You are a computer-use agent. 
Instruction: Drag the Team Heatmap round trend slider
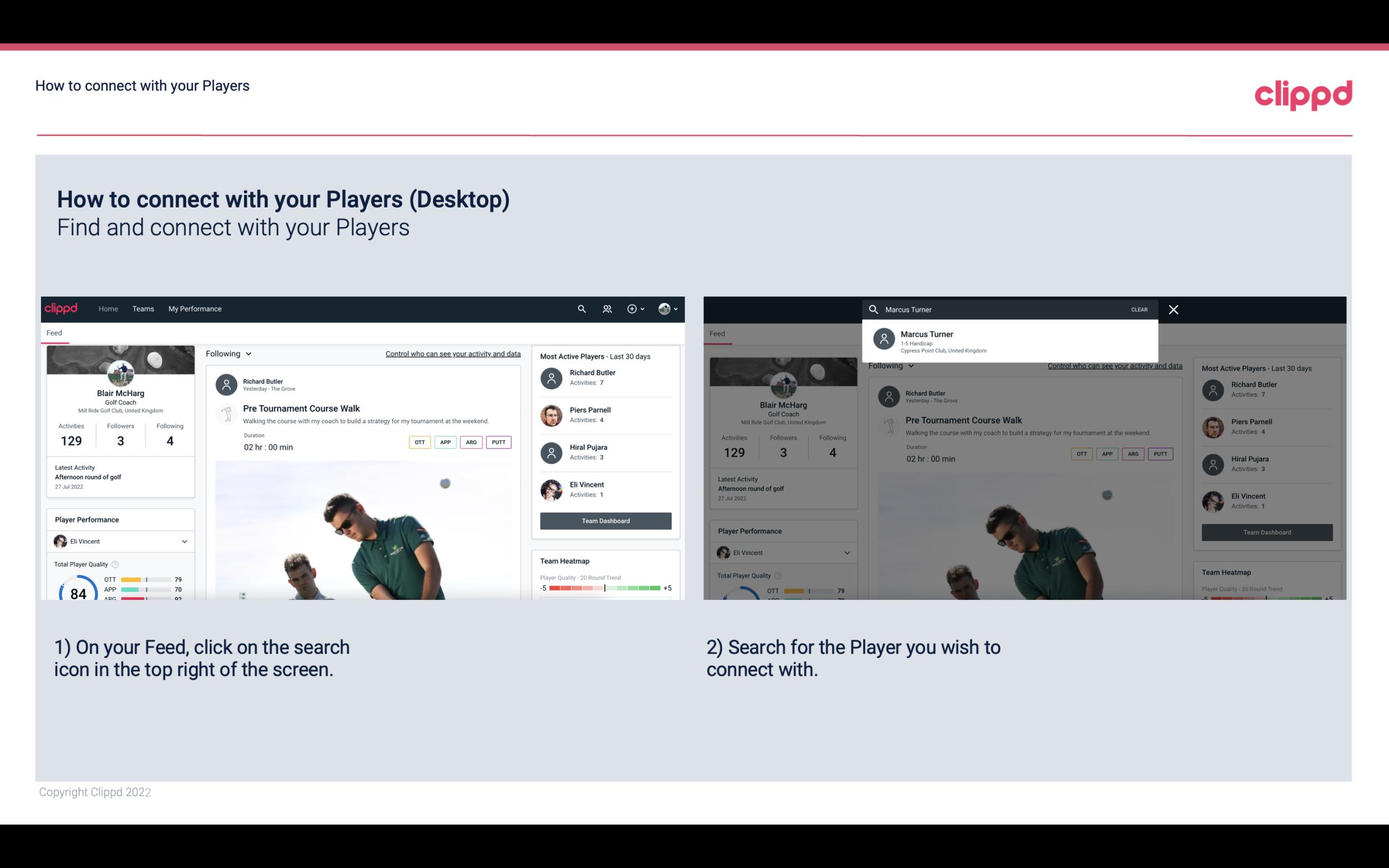[x=603, y=589]
